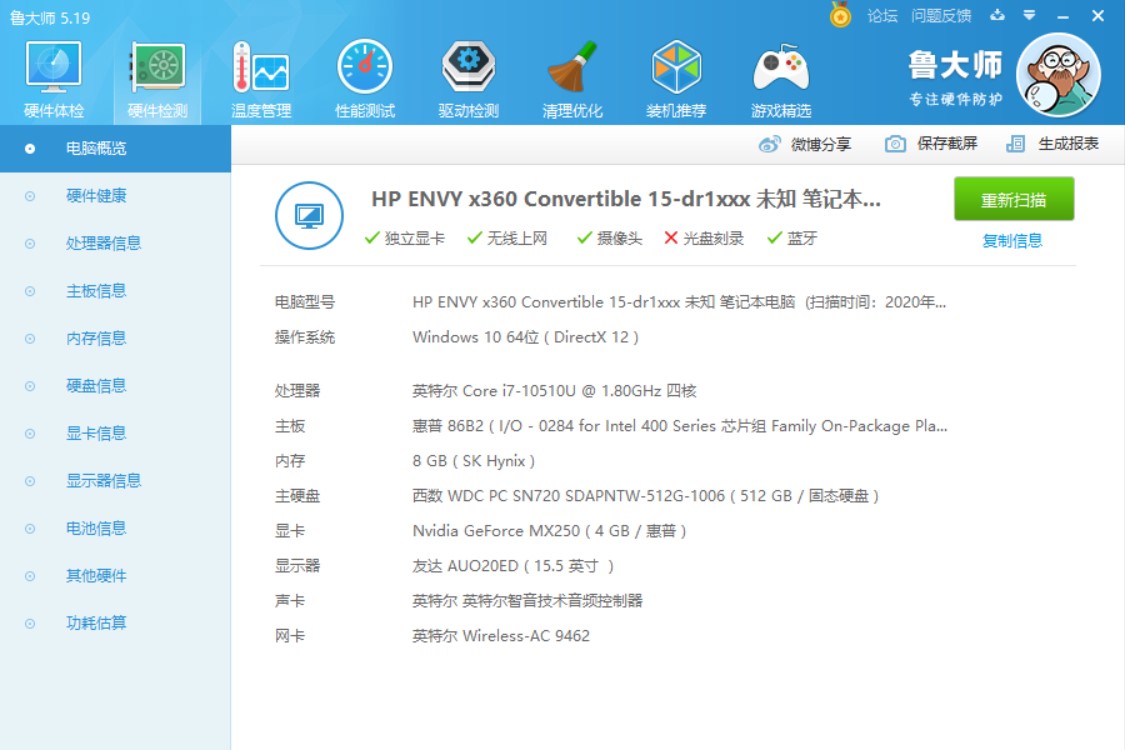Image resolution: width=1125 pixels, height=750 pixels.
Task: Click 生成报表 to generate a report
Action: point(1052,142)
